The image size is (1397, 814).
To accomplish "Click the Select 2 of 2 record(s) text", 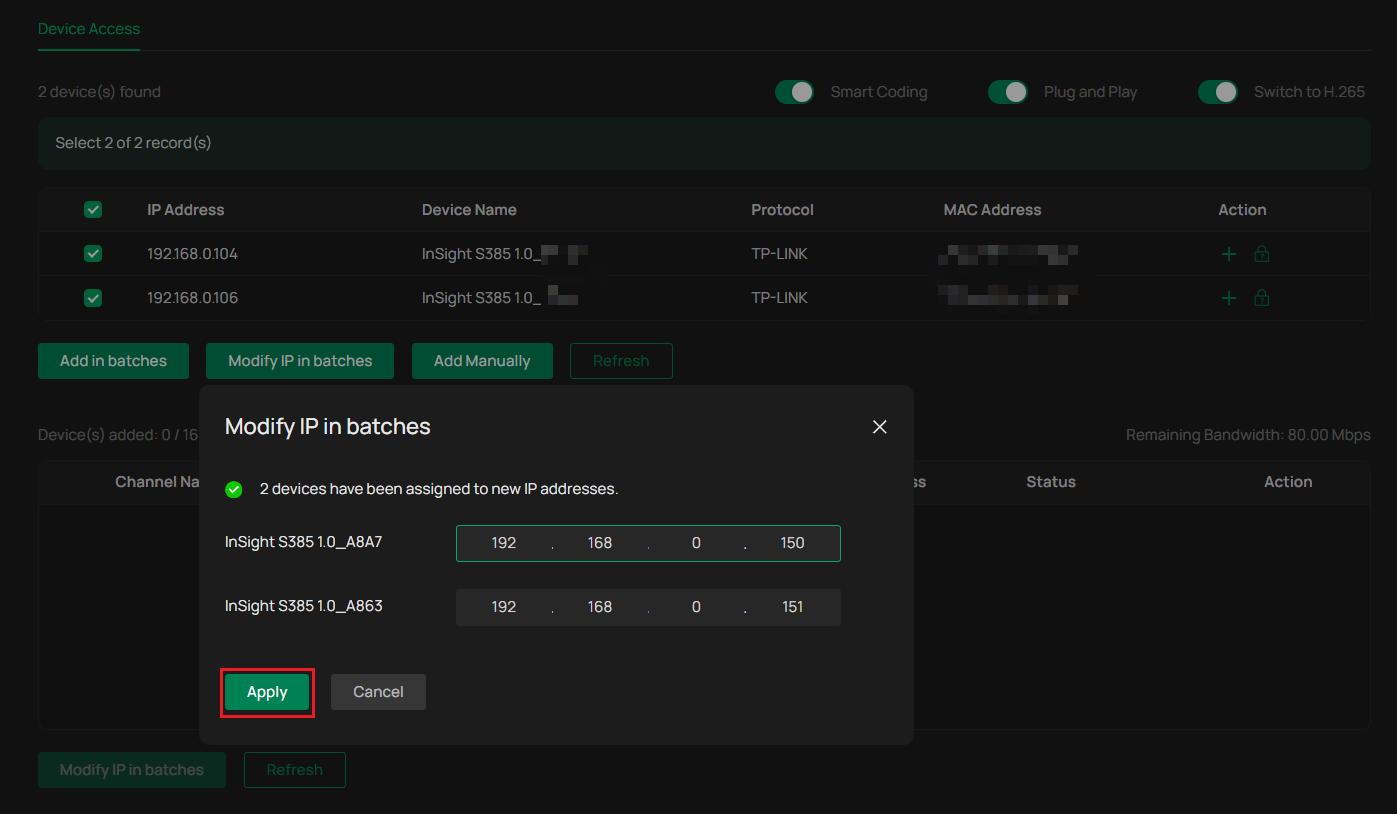I will tap(133, 143).
